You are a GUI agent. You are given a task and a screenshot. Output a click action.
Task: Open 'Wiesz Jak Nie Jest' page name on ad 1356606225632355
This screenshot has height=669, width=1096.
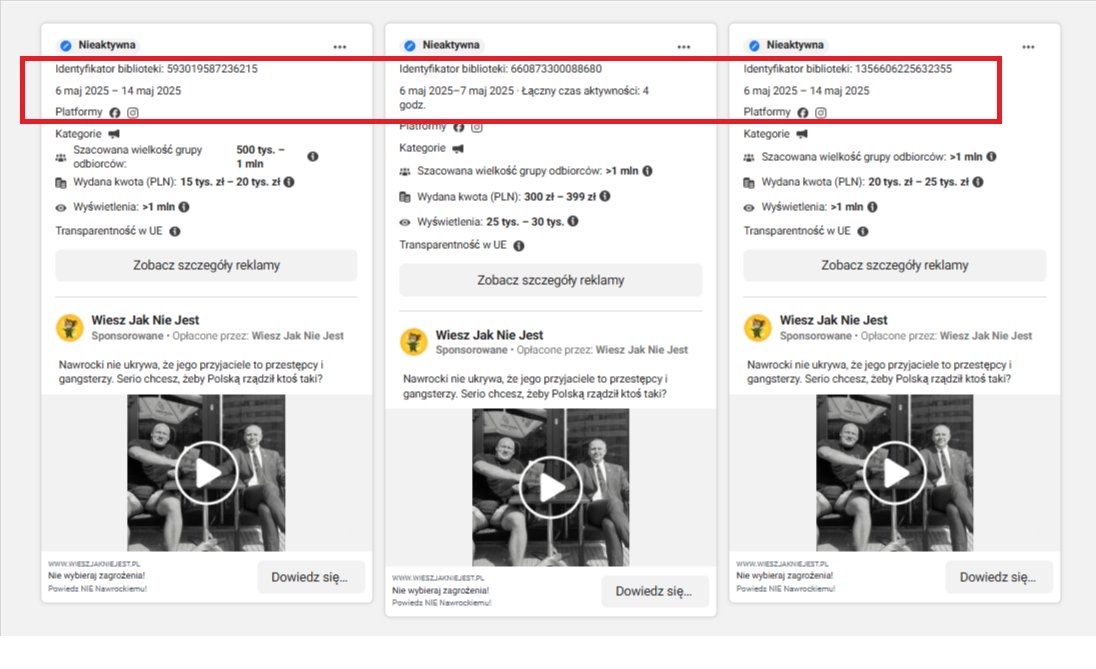pyautogui.click(x=834, y=320)
